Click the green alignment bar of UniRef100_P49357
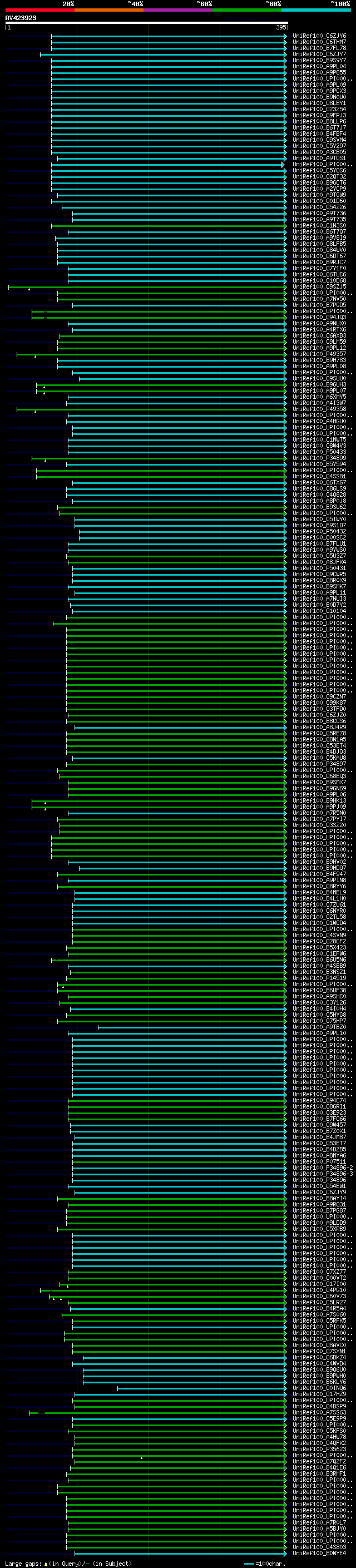This screenshot has height=1568, width=356. [x=151, y=354]
